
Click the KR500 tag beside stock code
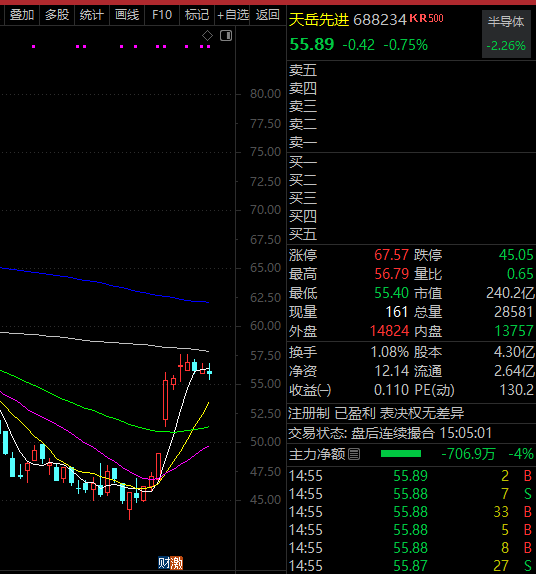pos(426,18)
